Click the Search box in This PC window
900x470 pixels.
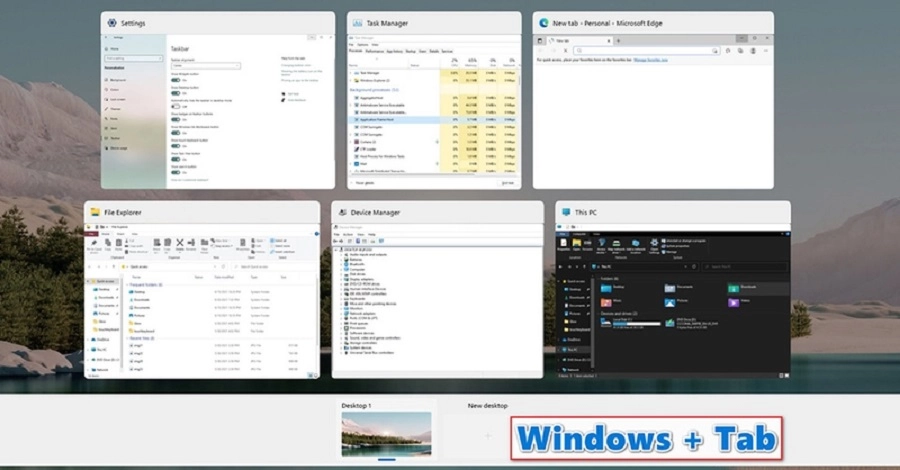pyautogui.click(x=744, y=267)
